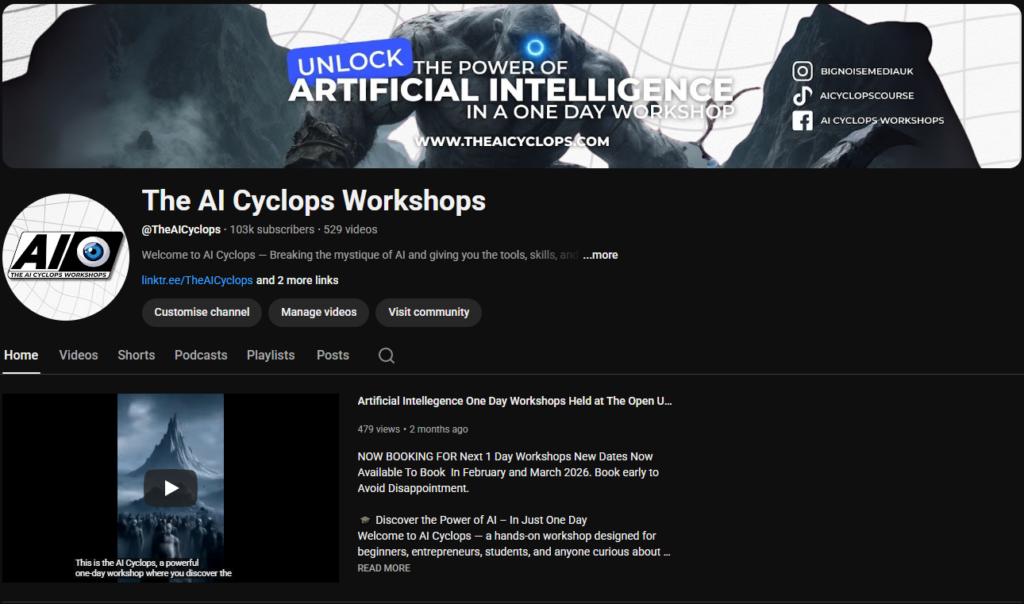Play the featured channel trailer video
The width and height of the screenshot is (1024, 604).
pos(170,488)
